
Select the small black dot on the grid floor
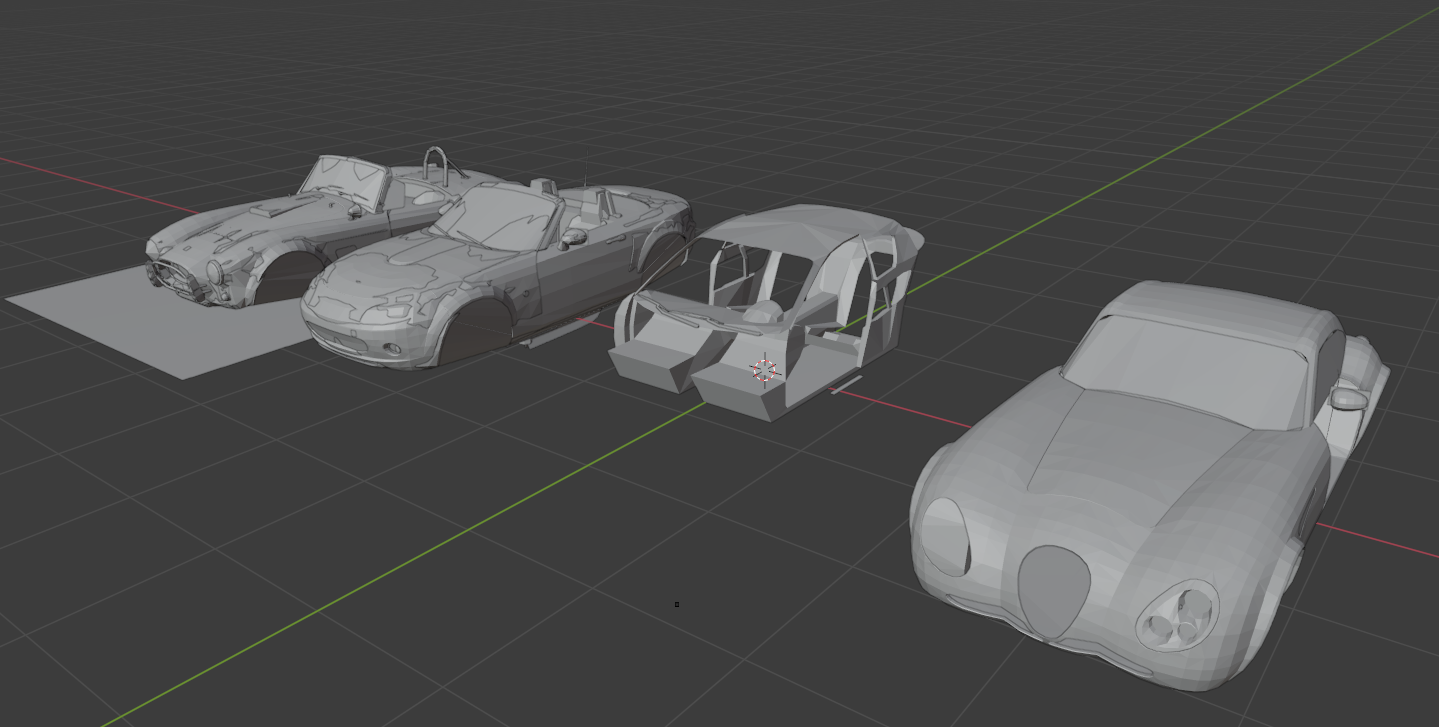677,604
